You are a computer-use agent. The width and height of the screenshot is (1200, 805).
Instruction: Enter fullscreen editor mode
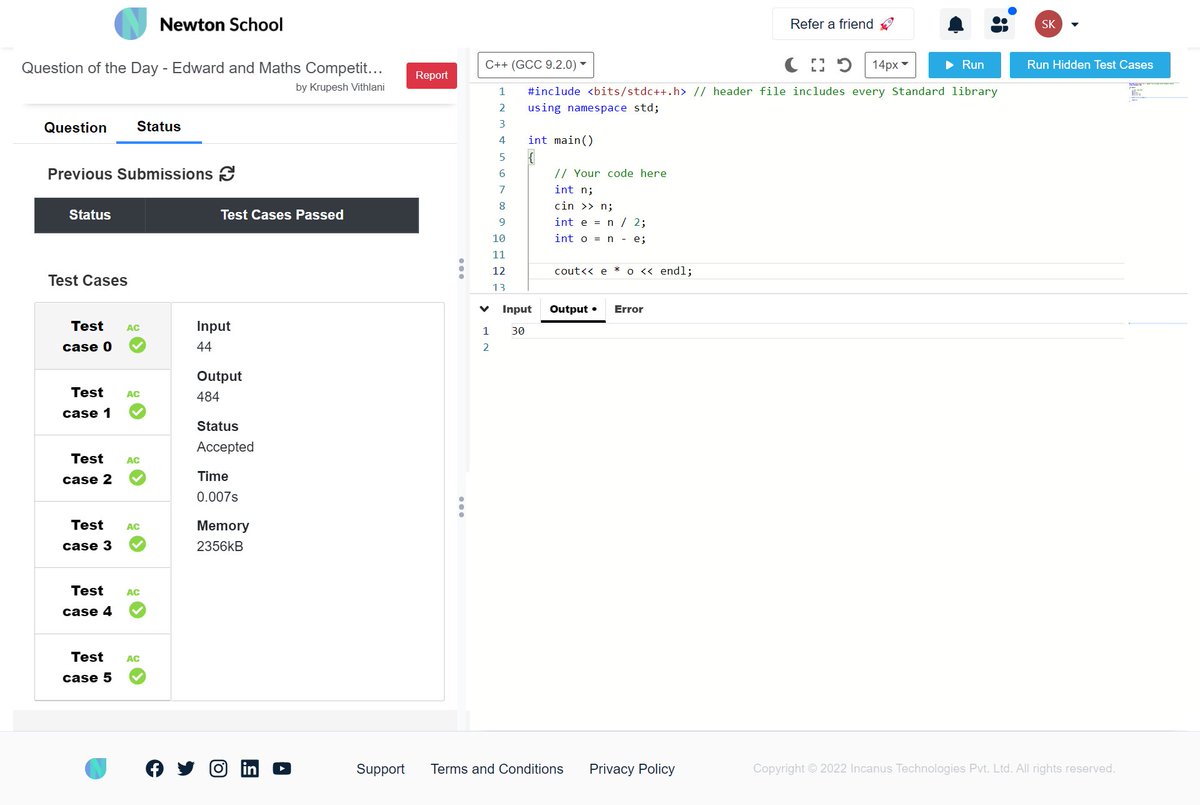(817, 65)
